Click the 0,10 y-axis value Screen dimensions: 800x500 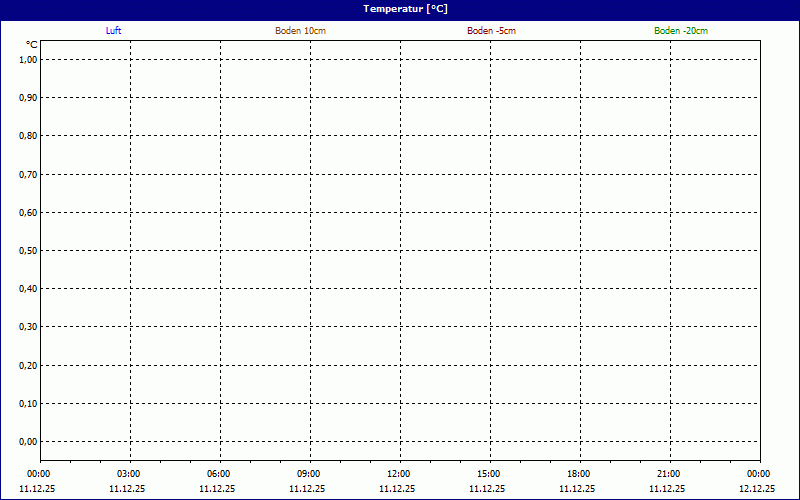pyautogui.click(x=28, y=404)
